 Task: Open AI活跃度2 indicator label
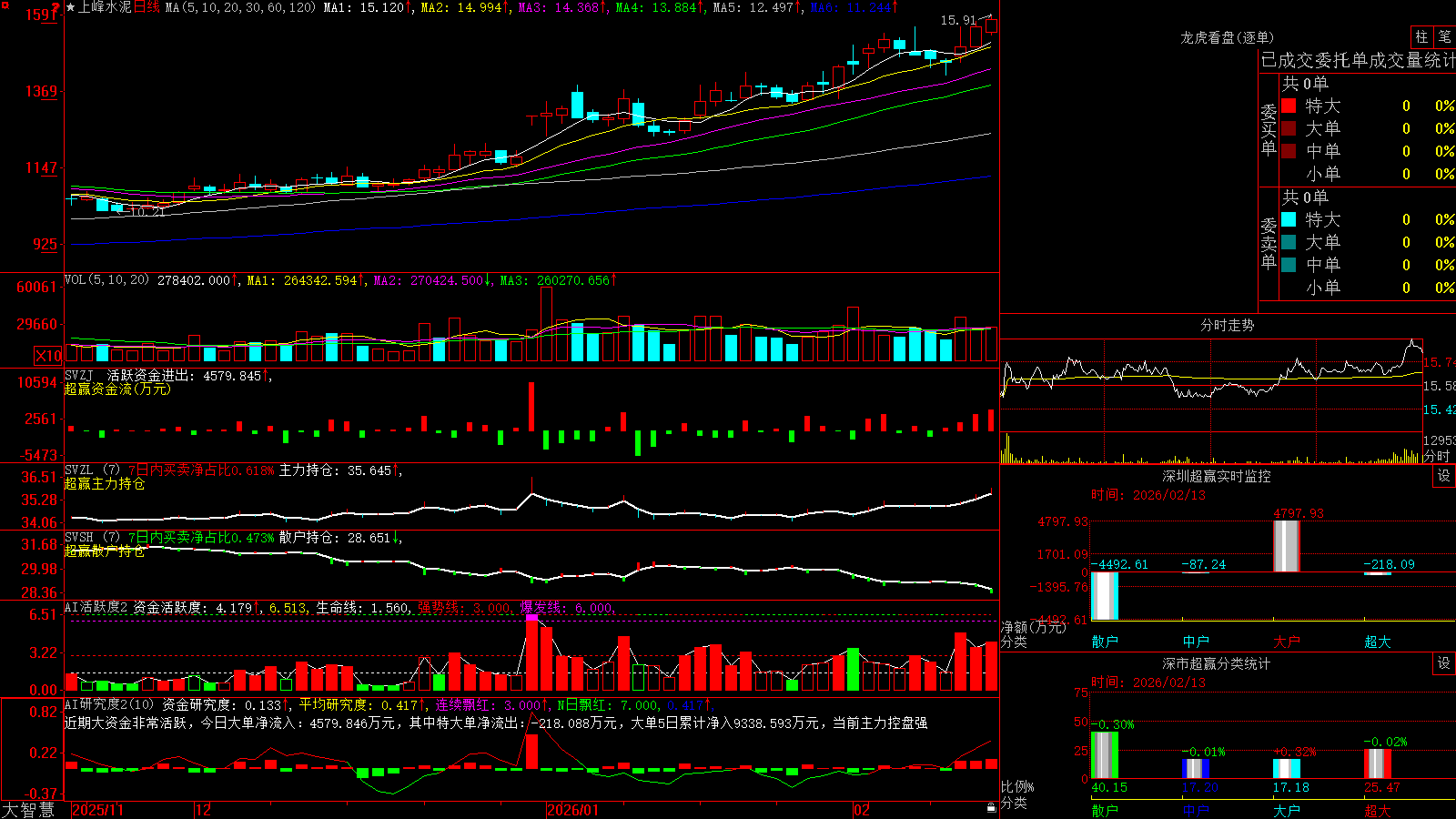tap(96, 608)
